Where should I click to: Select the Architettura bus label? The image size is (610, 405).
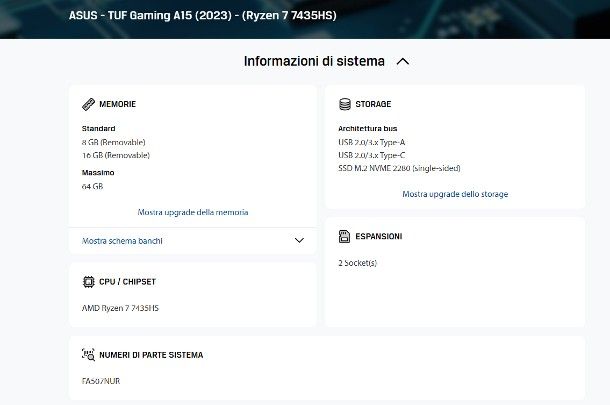(x=368, y=128)
